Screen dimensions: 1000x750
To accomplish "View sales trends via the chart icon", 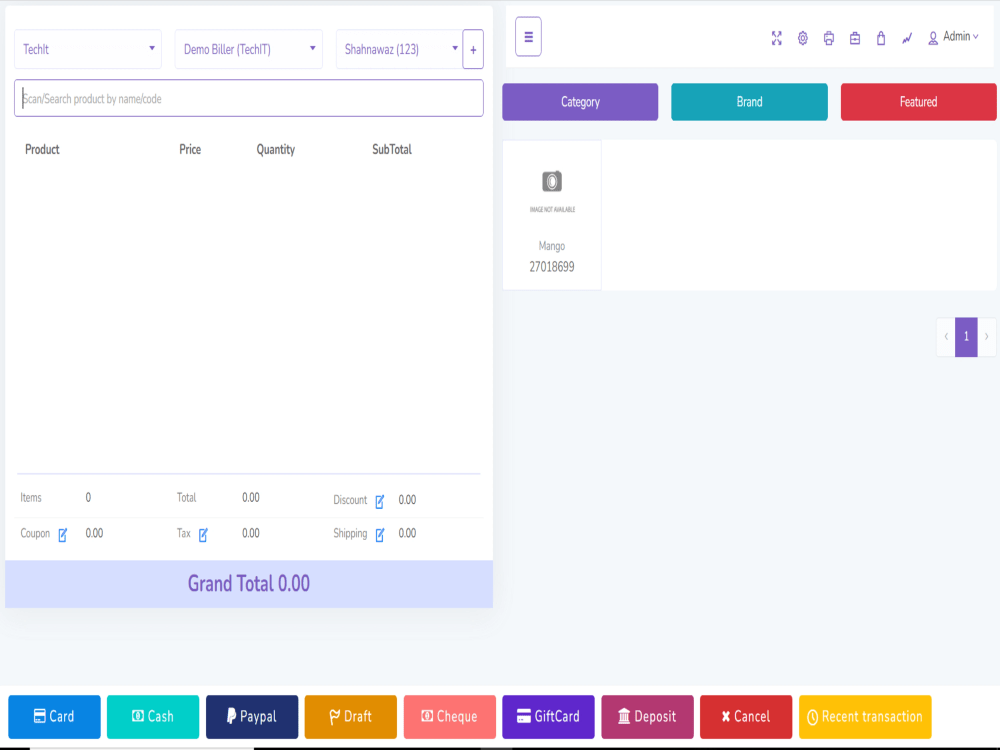I will [906, 38].
